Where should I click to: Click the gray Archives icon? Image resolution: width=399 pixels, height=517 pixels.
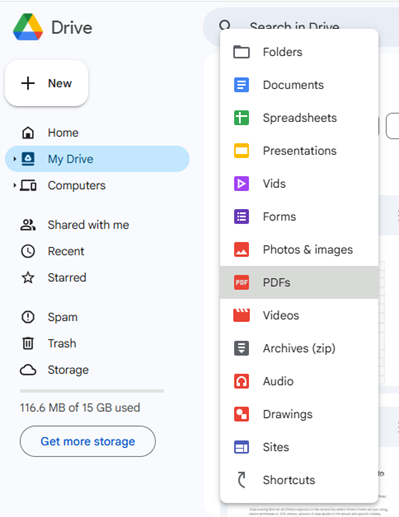pos(241,348)
